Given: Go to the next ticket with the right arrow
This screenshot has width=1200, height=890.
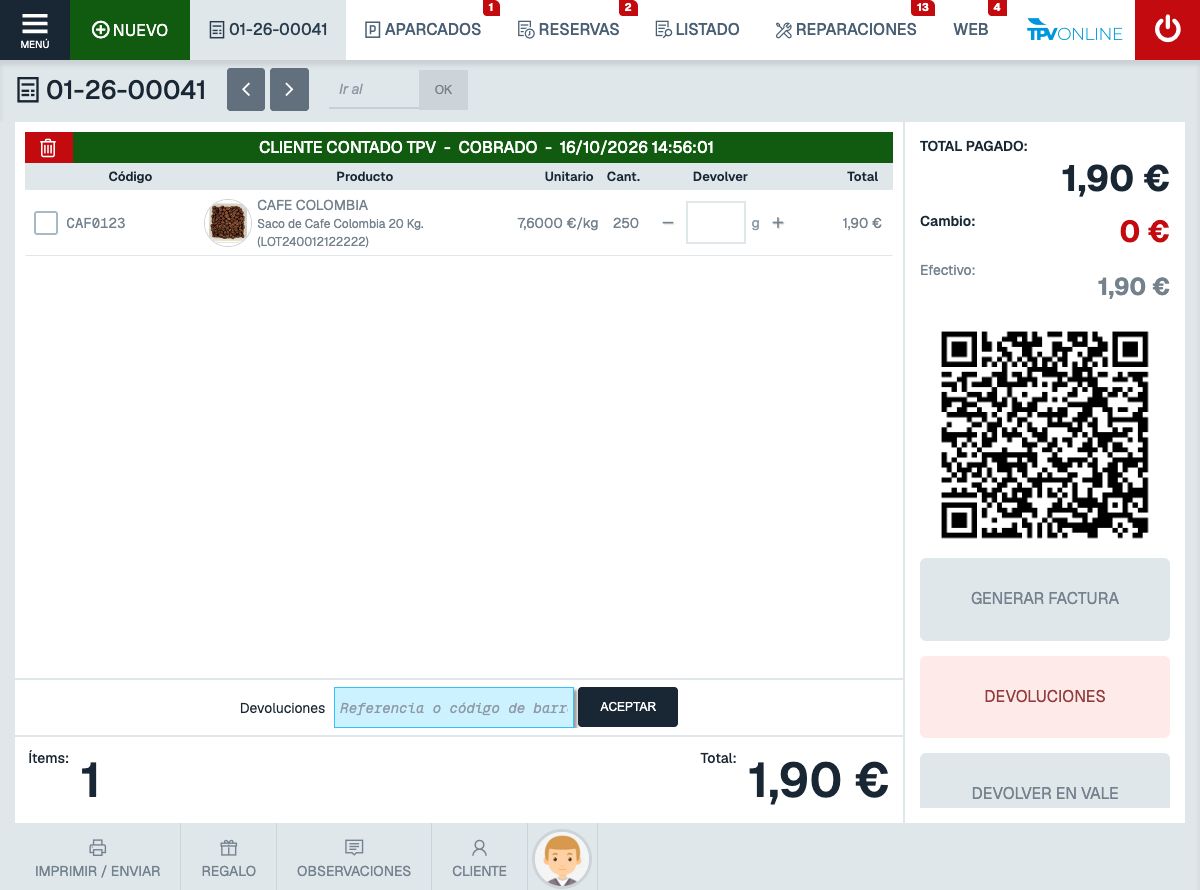Looking at the screenshot, I should (289, 89).
